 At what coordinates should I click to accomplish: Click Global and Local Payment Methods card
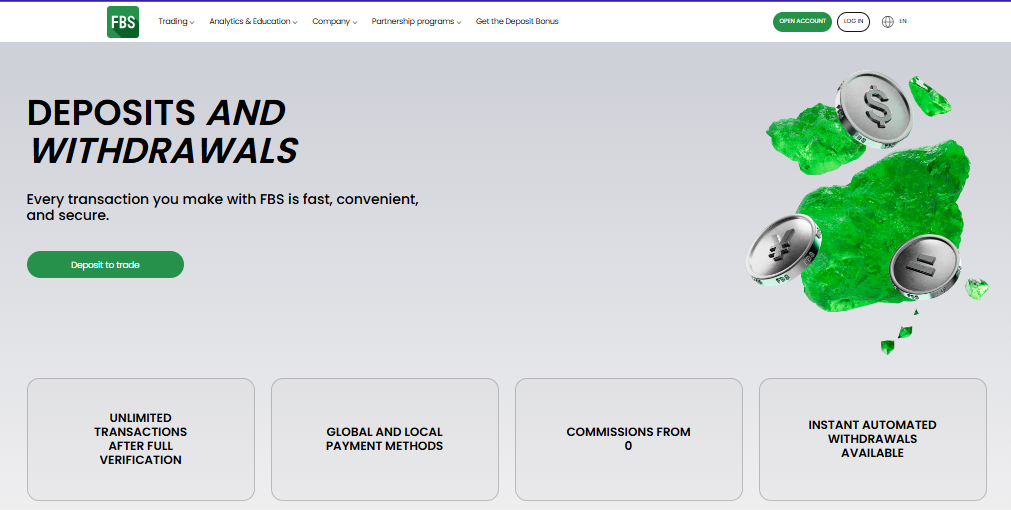pos(384,439)
